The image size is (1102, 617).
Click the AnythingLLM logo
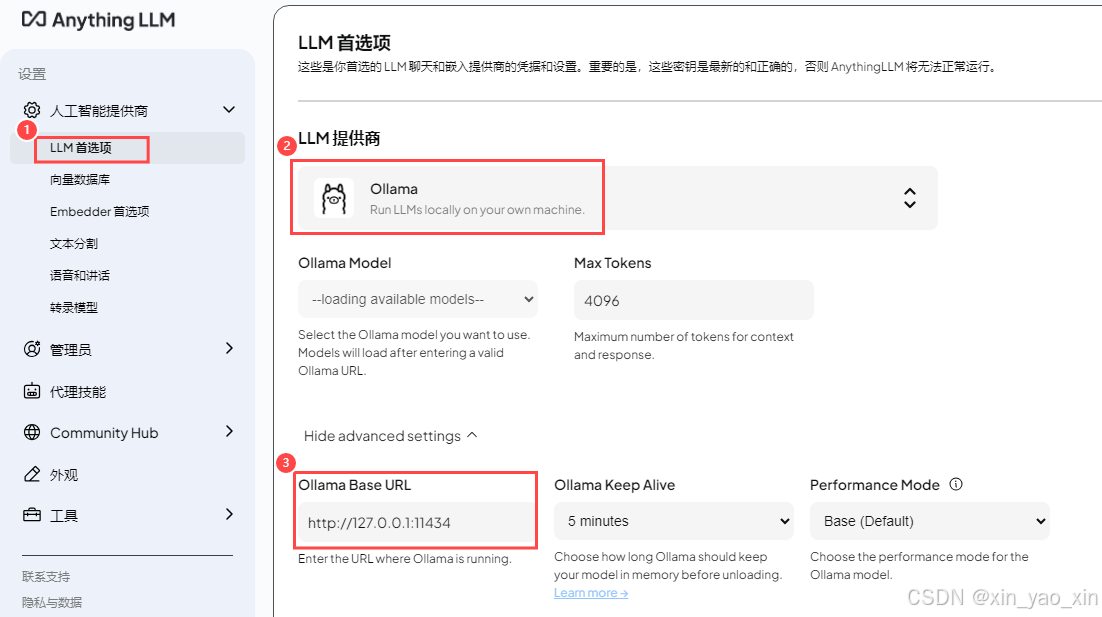pos(98,20)
